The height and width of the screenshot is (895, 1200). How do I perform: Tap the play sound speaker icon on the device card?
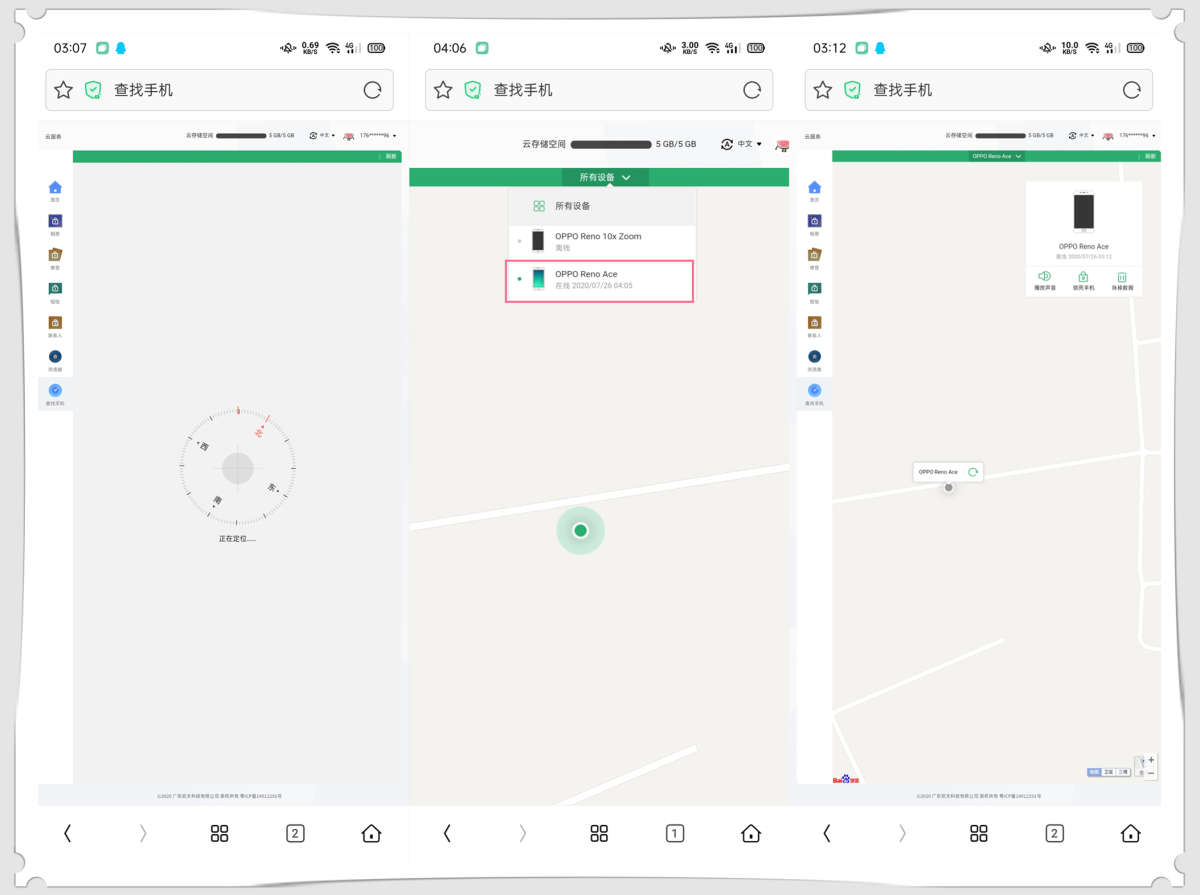[1044, 276]
